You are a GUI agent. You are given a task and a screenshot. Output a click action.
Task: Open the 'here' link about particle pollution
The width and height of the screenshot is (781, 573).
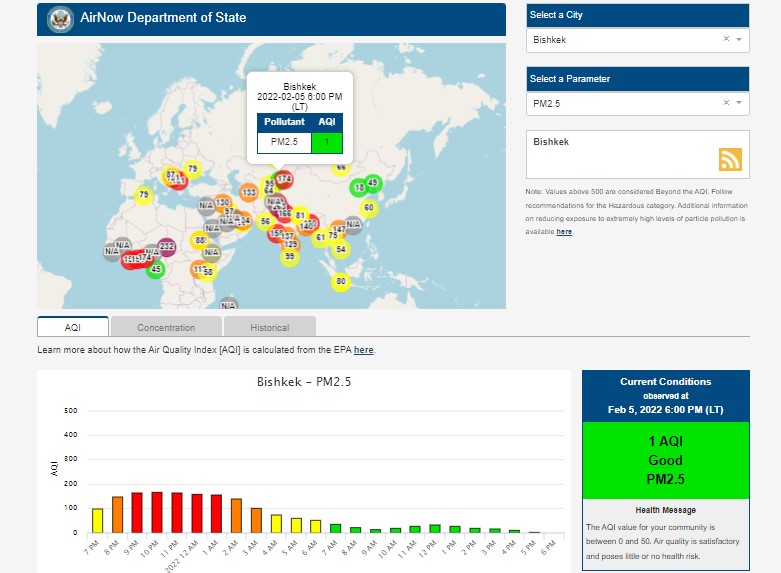click(564, 231)
